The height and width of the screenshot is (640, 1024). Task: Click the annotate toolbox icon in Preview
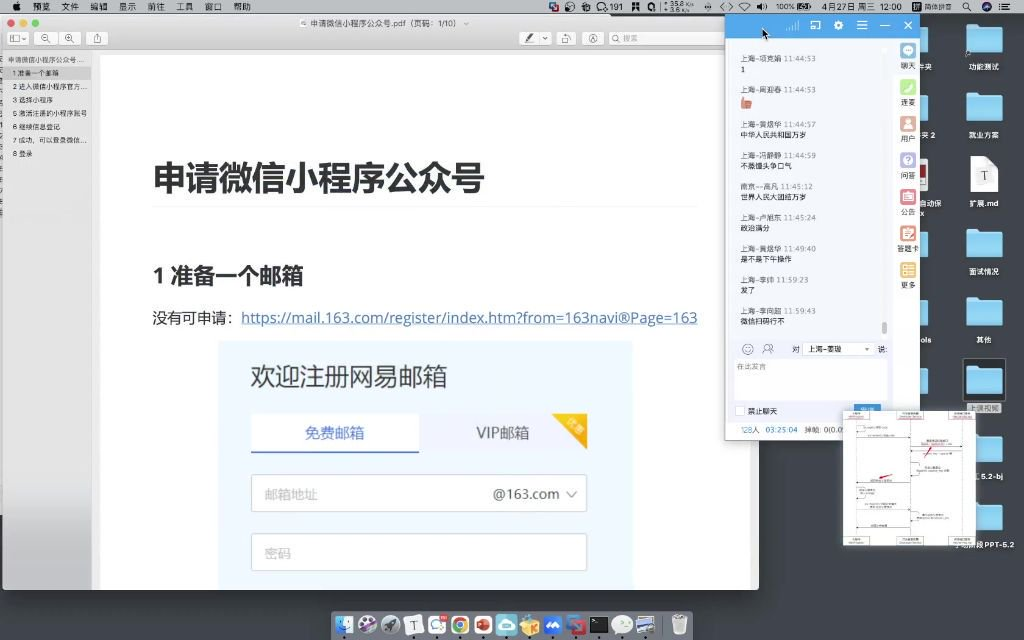click(x=593, y=39)
